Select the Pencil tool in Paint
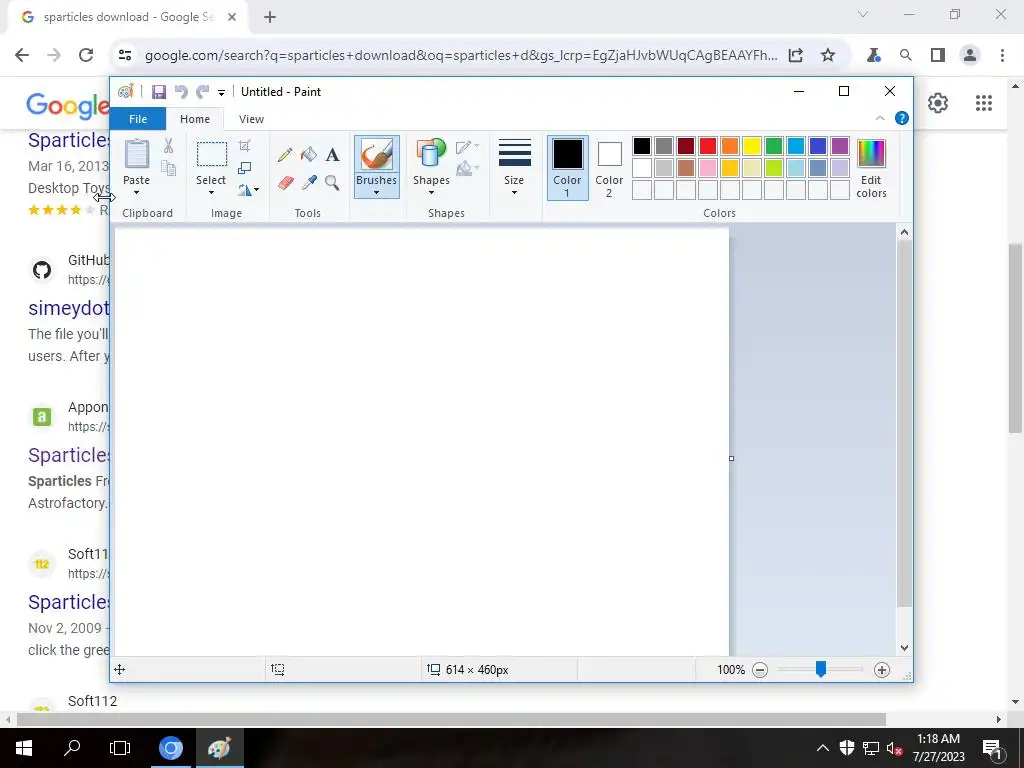The width and height of the screenshot is (1024, 768). coord(285,155)
